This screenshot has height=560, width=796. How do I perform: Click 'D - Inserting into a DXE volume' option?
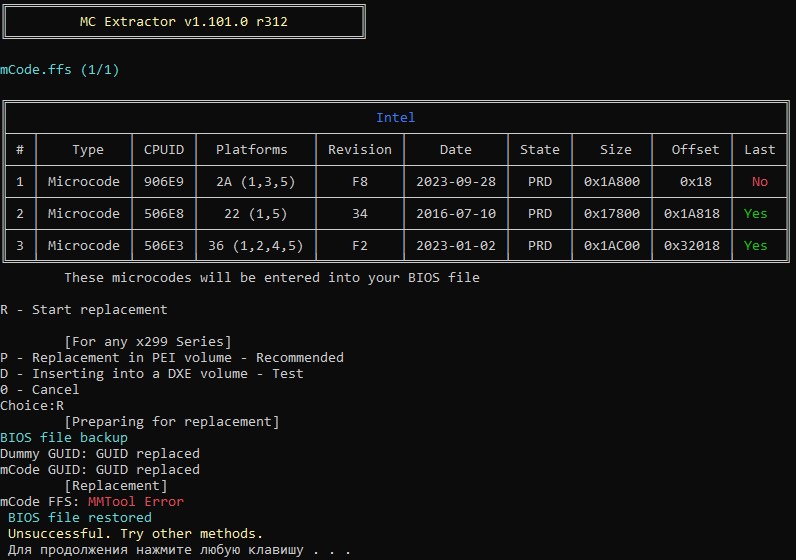(152, 374)
